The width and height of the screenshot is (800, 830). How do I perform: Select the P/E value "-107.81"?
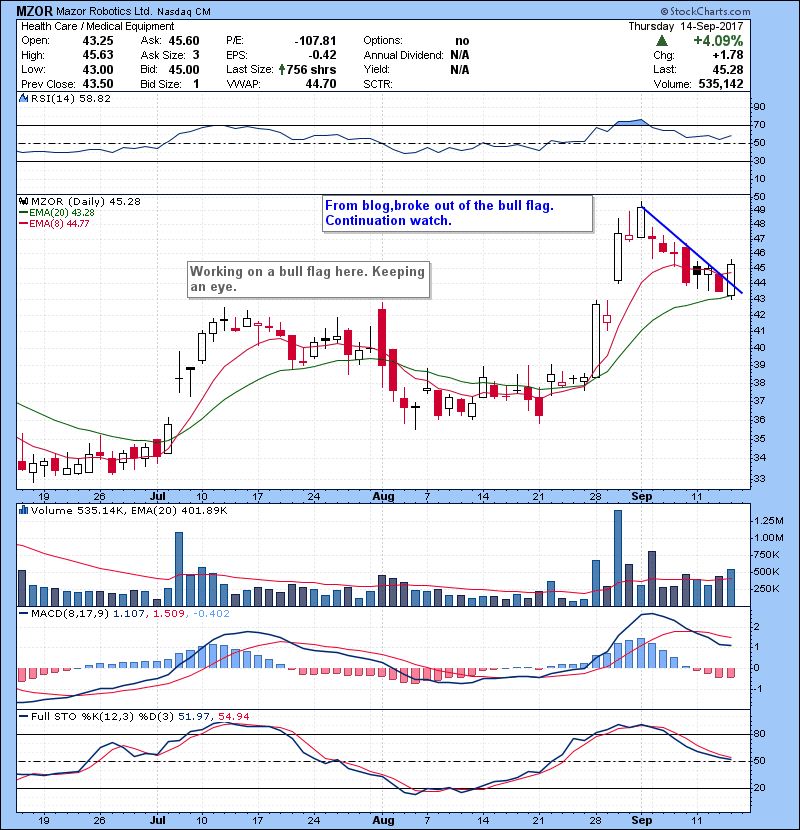(x=316, y=41)
